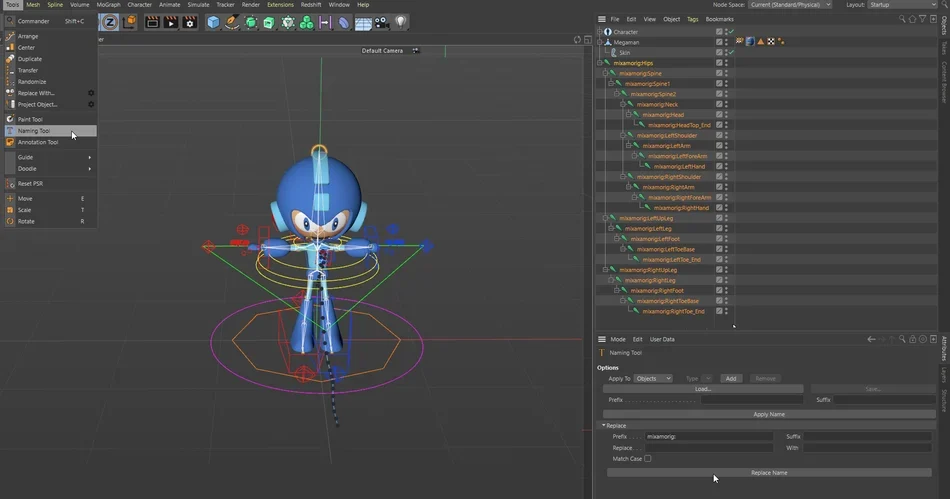Click Megaman checkerboard UVW tag
950x499 pixels.
771,42
